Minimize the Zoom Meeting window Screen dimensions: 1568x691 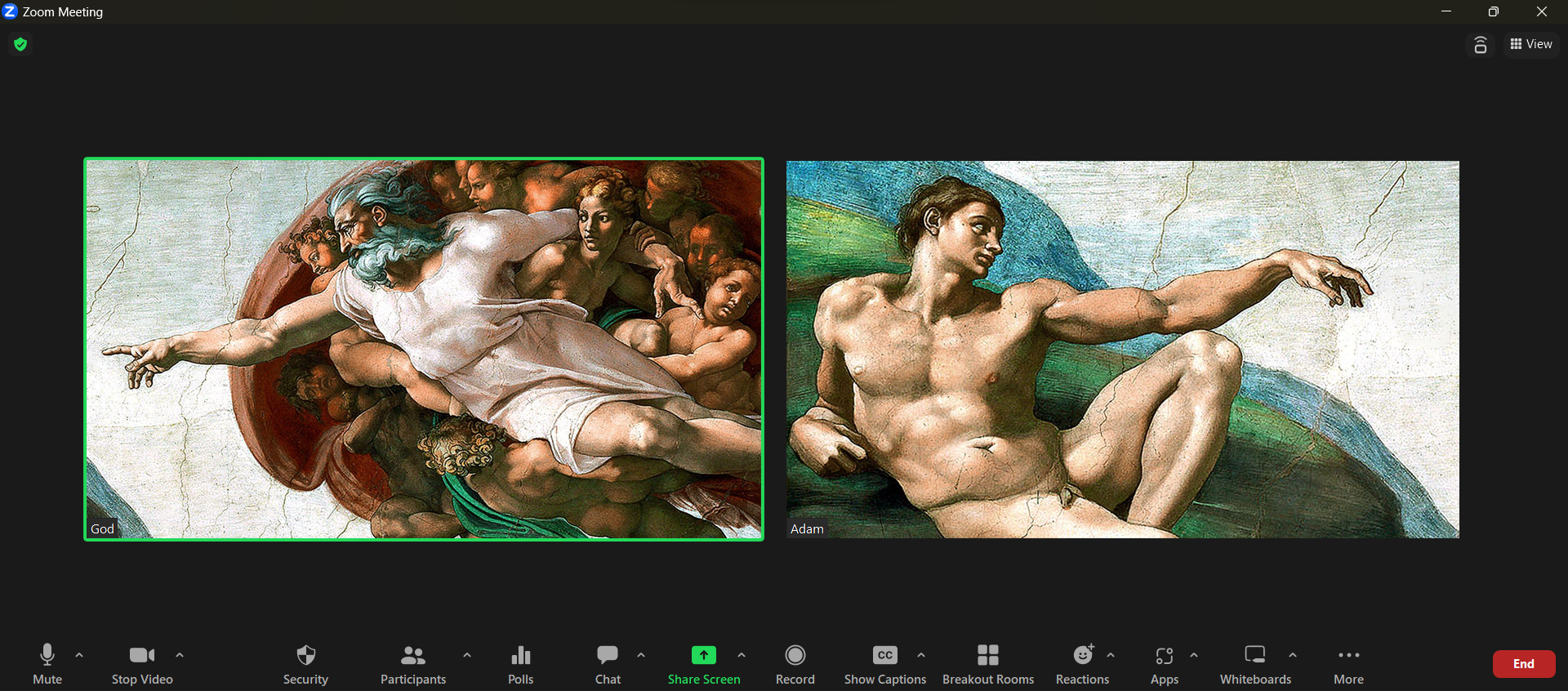tap(1446, 11)
